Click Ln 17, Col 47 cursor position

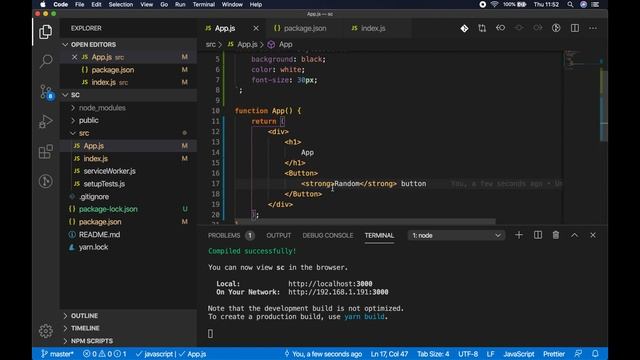pyautogui.click(x=389, y=354)
